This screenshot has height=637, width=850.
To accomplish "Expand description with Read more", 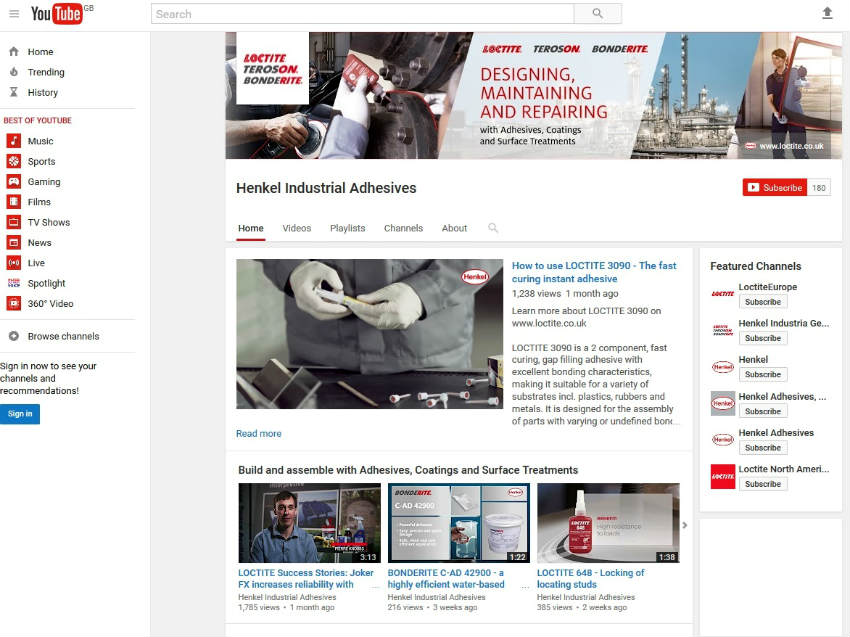I will [x=258, y=434].
